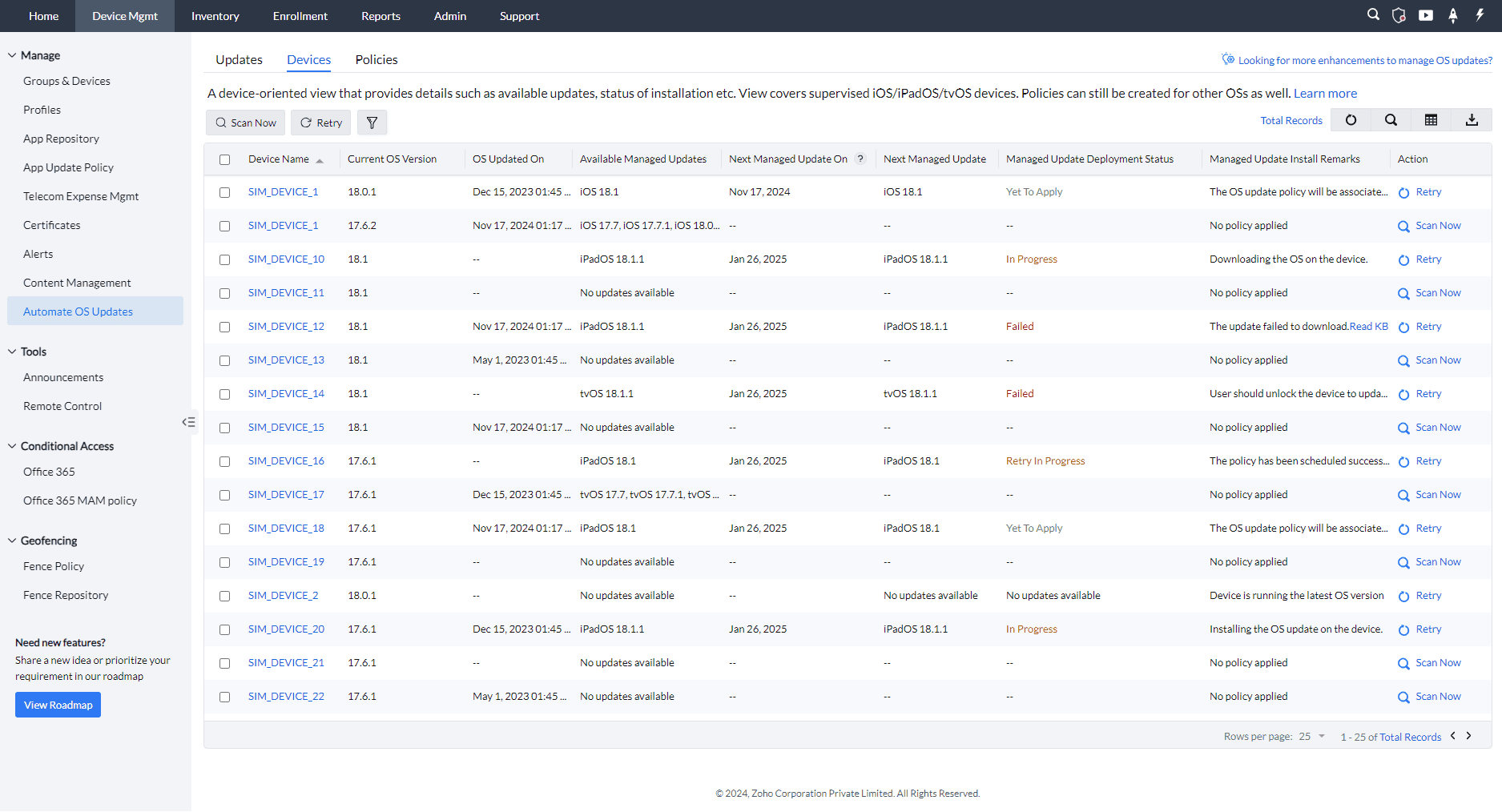The image size is (1502, 812).
Task: Open the security shield icon in header
Action: (x=1399, y=15)
